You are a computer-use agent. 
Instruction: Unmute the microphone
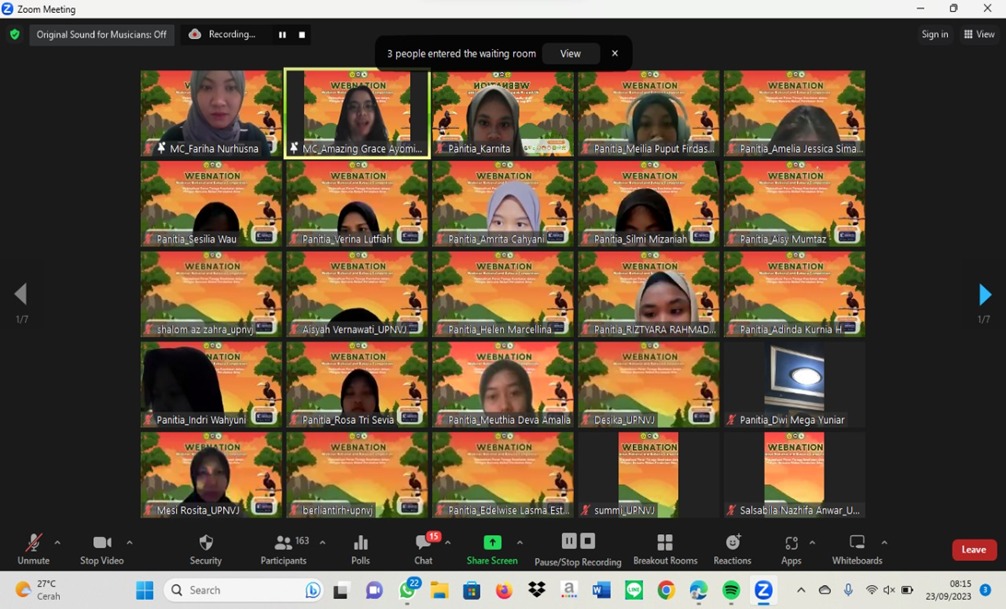tap(33, 548)
